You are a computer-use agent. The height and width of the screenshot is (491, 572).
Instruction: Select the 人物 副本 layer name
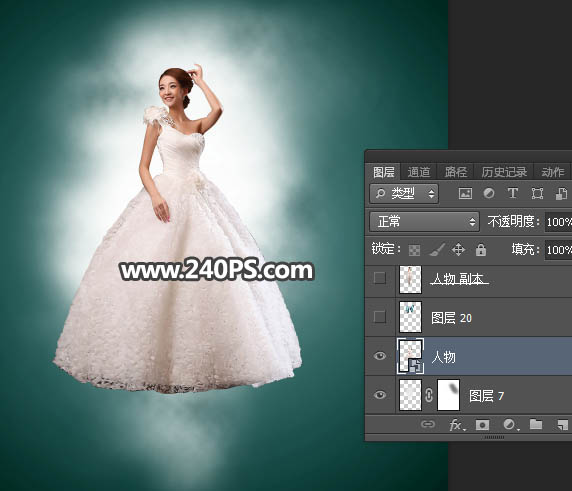pos(459,279)
